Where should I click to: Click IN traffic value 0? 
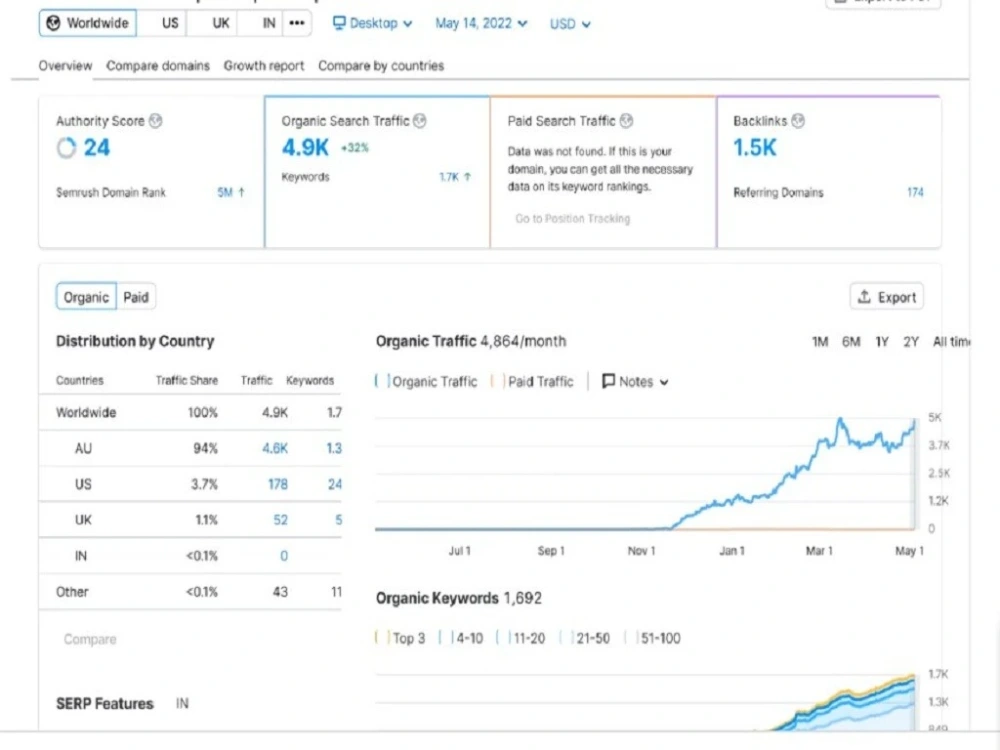pyautogui.click(x=284, y=555)
